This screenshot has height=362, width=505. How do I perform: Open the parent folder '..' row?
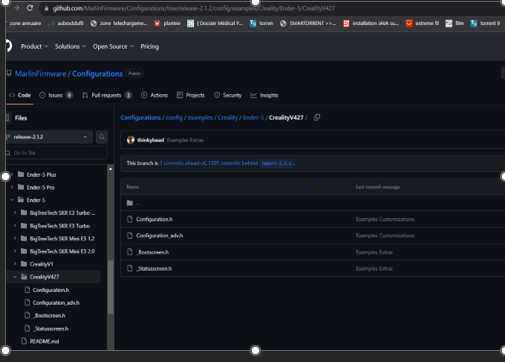(x=313, y=203)
